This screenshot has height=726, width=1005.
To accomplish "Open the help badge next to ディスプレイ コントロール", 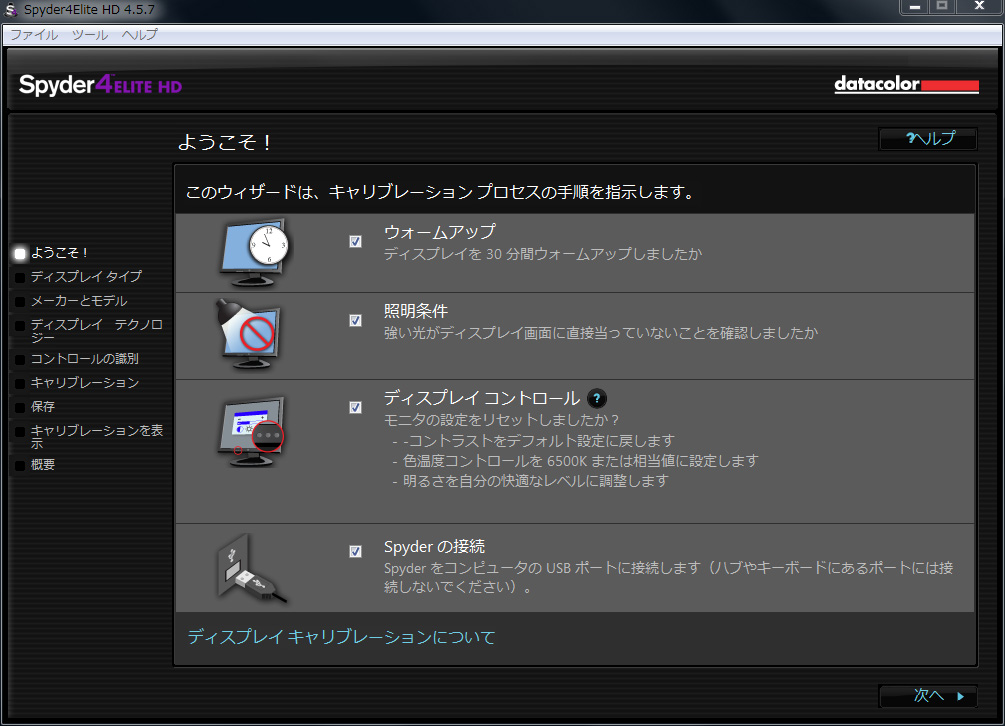I will pos(597,398).
